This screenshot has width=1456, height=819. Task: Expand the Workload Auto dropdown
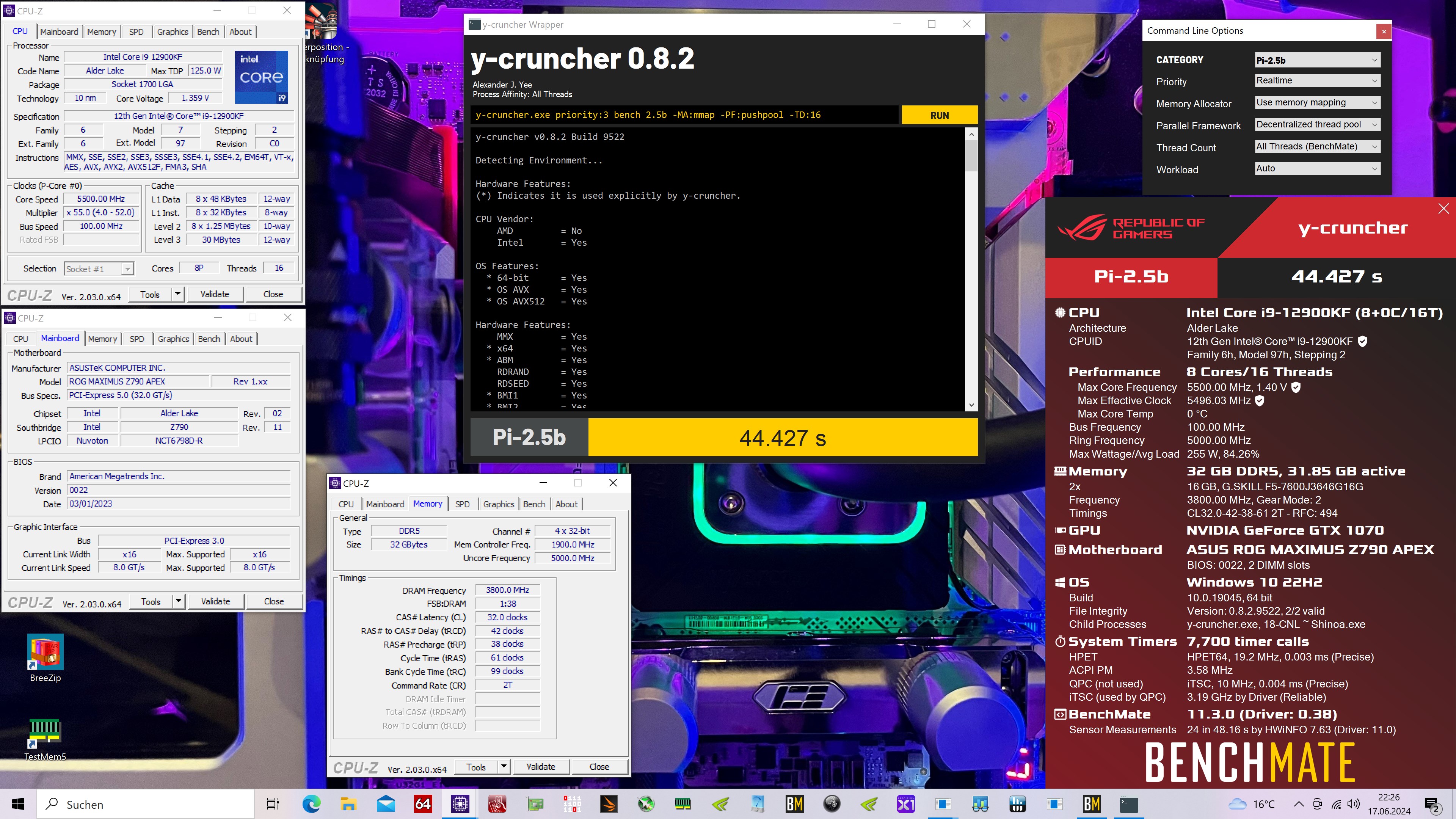(1318, 168)
